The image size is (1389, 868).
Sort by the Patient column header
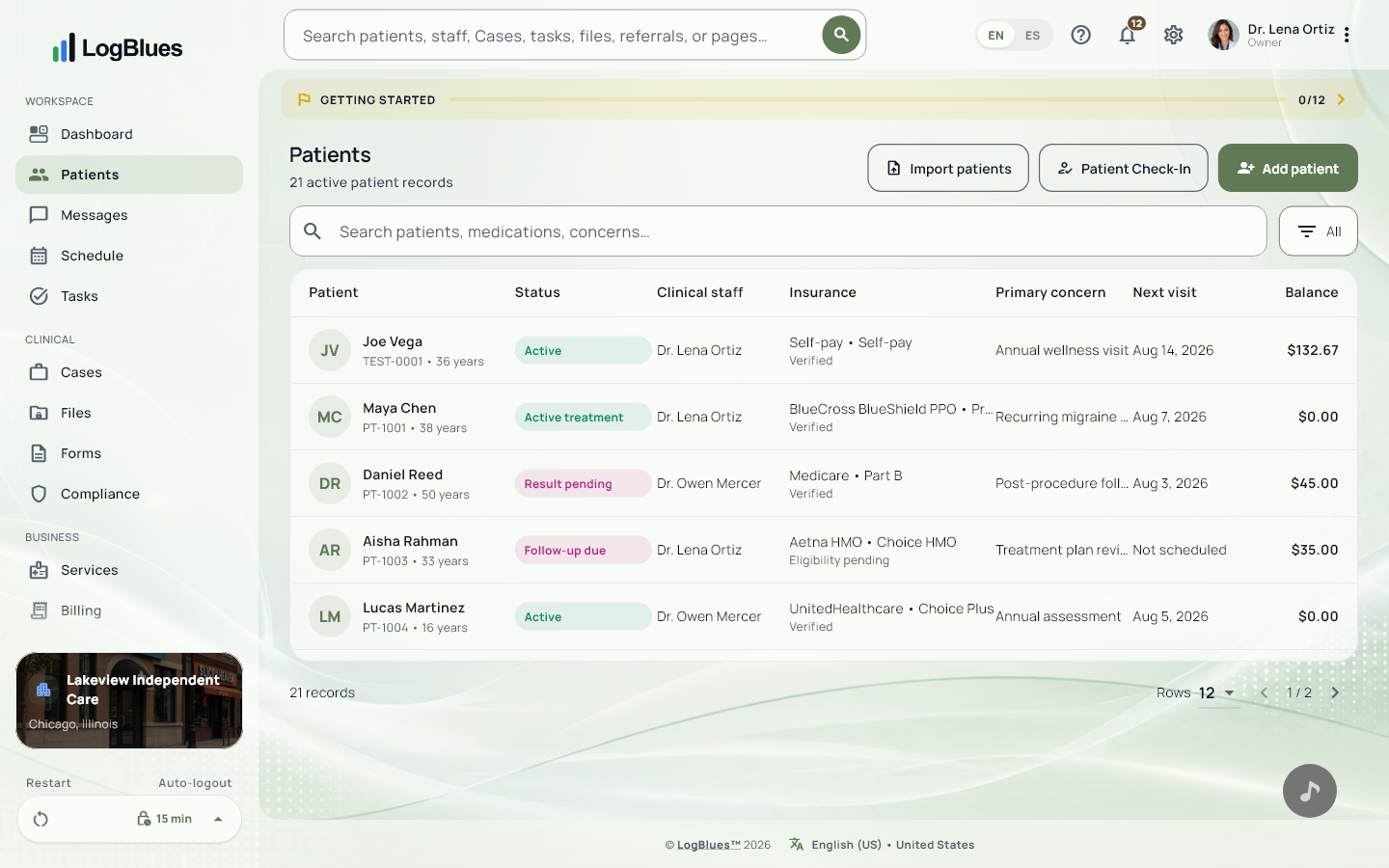pos(333,292)
